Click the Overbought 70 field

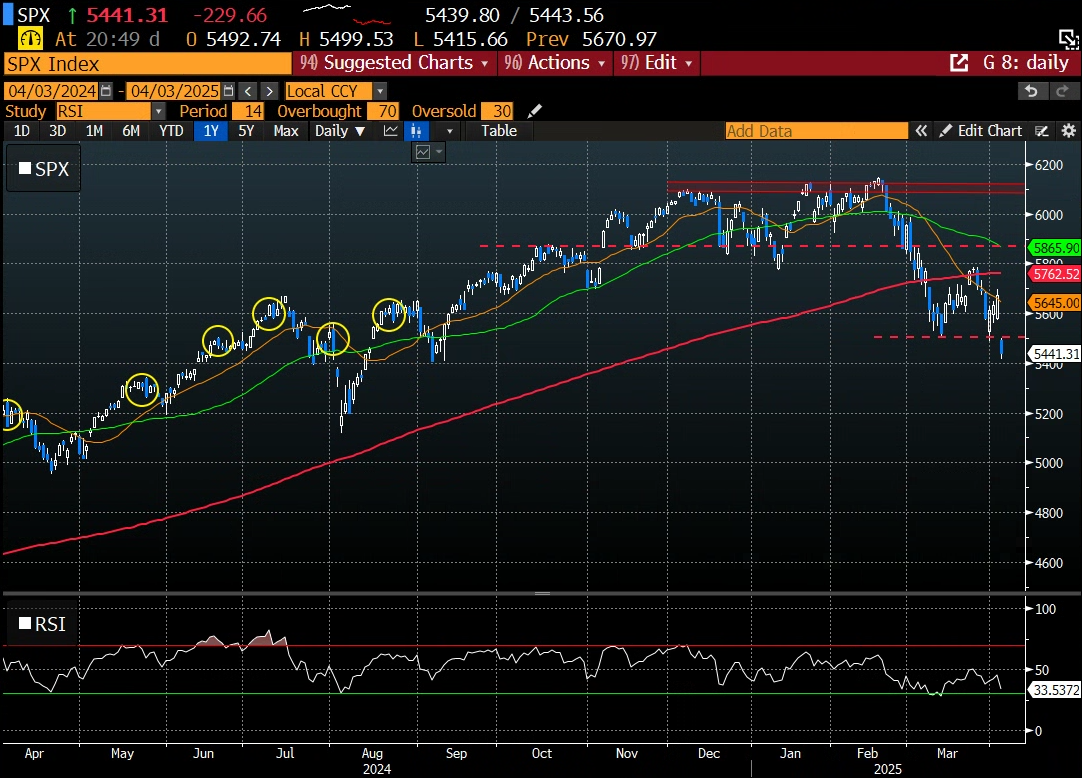[x=383, y=111]
